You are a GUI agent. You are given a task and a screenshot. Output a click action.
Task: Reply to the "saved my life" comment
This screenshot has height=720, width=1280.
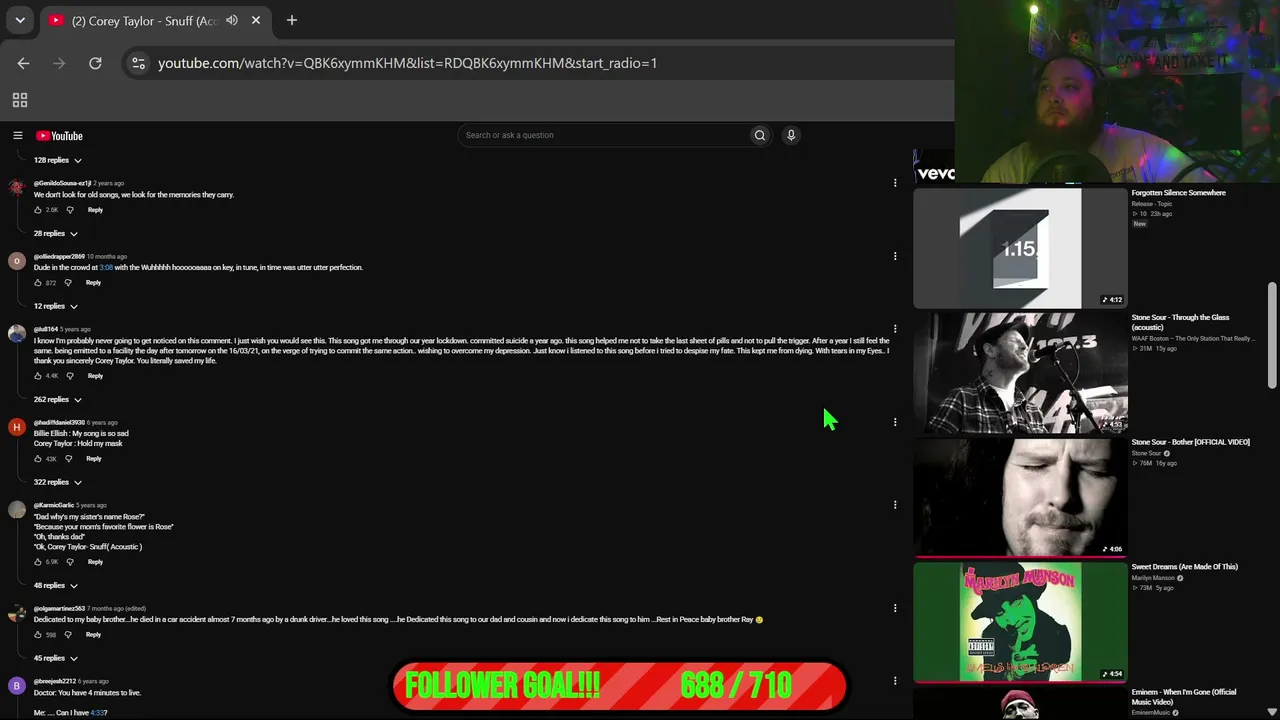click(x=95, y=376)
